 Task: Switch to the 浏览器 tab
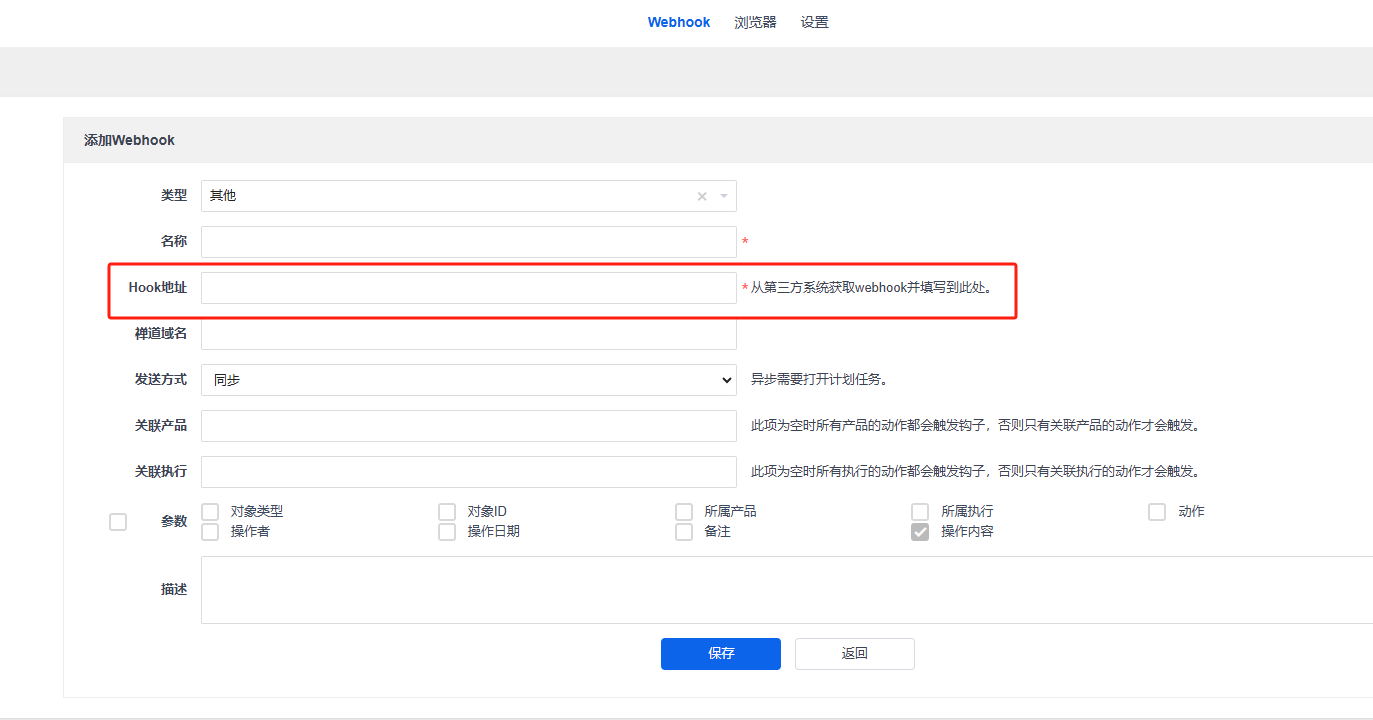tap(754, 21)
